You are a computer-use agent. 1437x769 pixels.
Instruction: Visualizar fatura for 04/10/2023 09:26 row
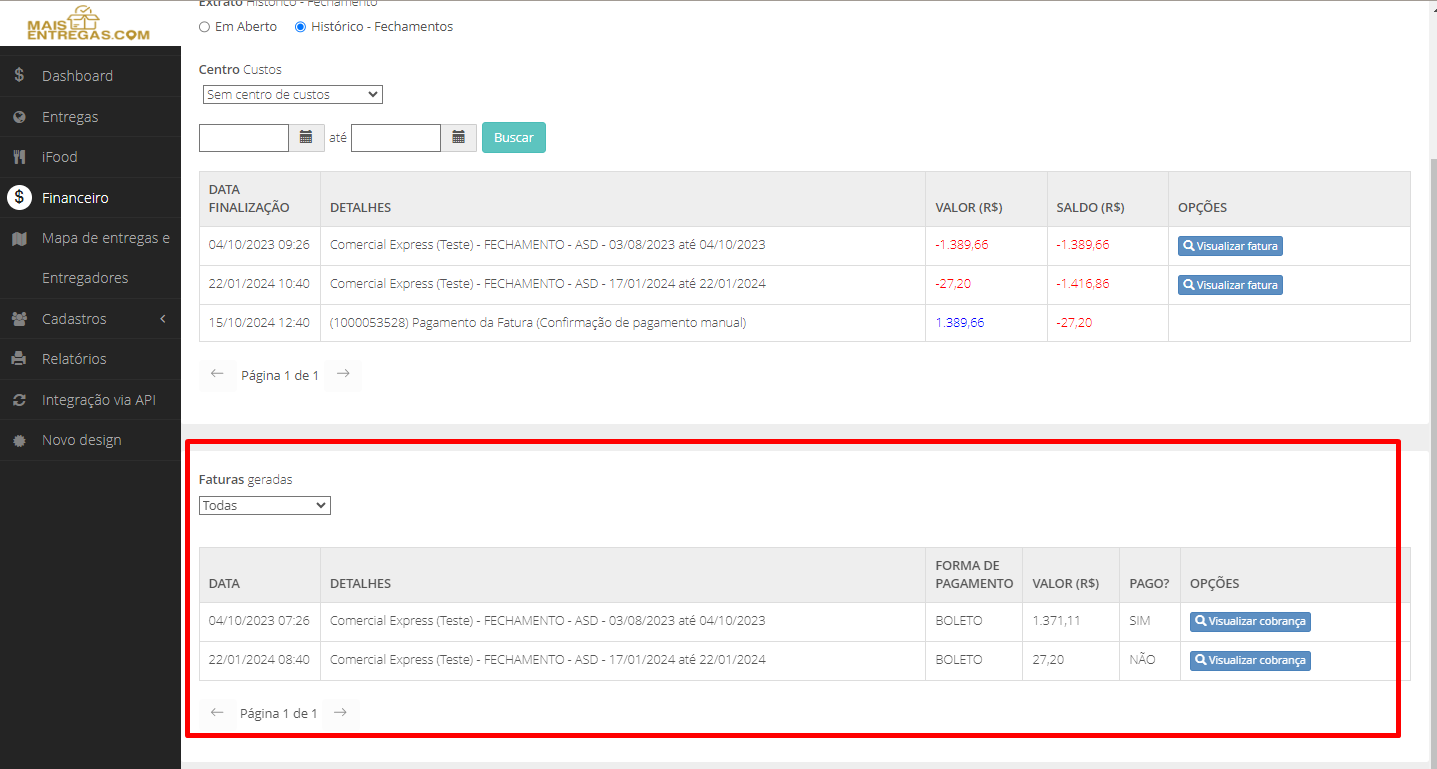click(1230, 246)
